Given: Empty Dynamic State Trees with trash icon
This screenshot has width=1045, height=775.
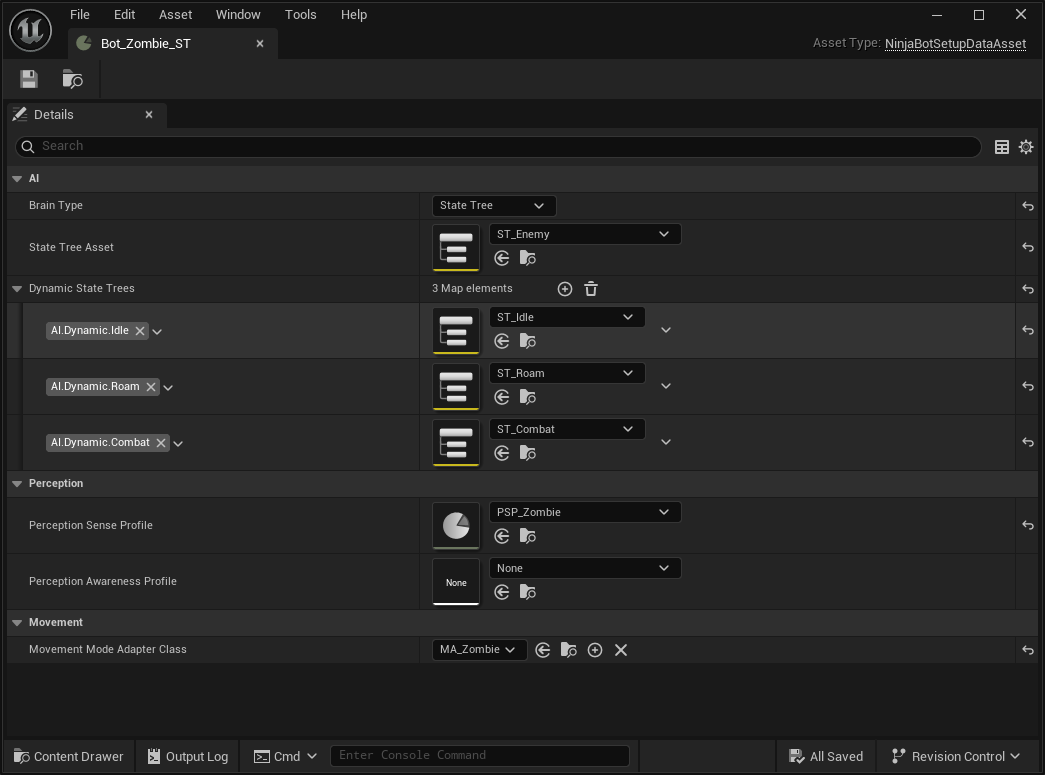Looking at the screenshot, I should (590, 288).
